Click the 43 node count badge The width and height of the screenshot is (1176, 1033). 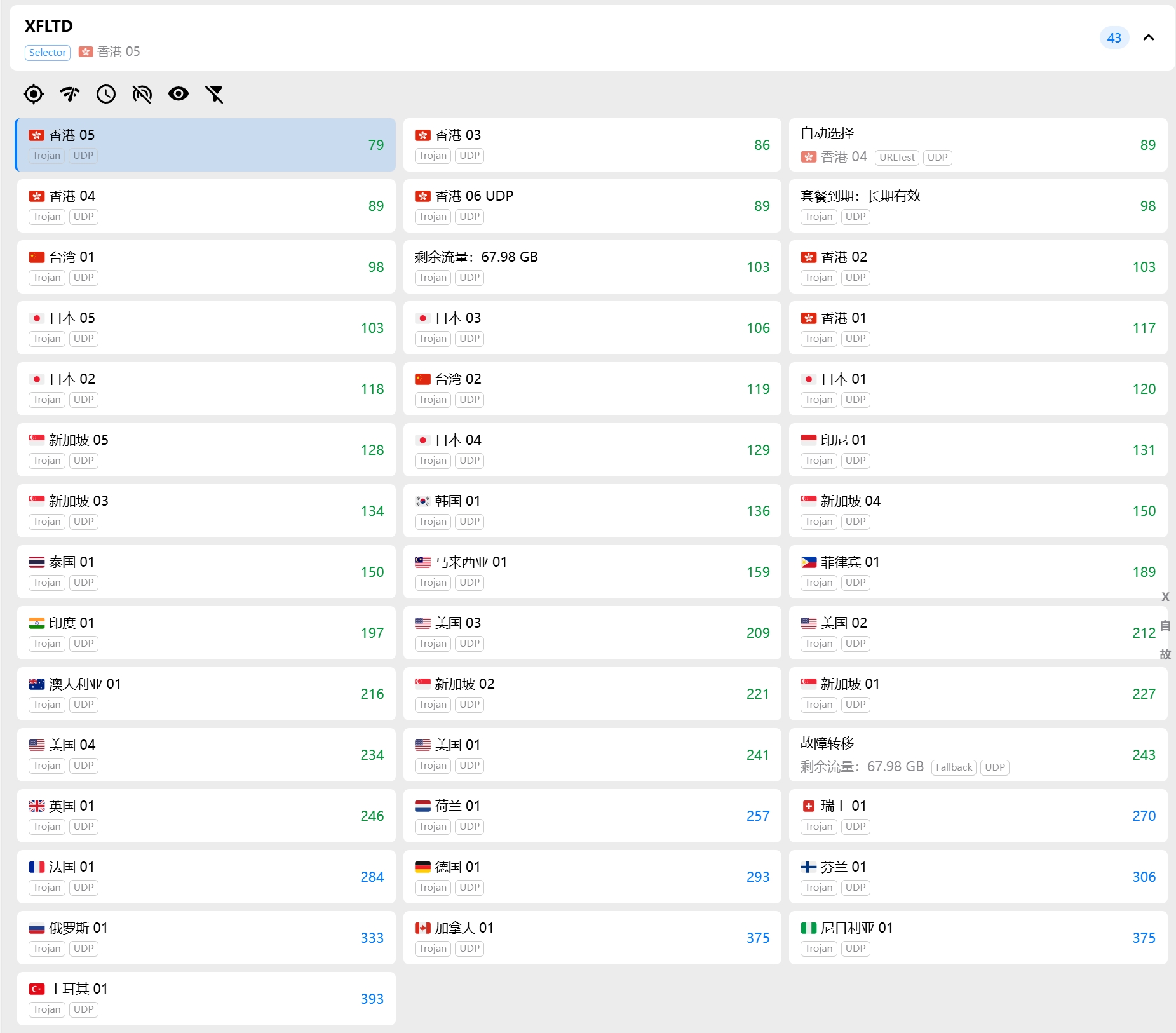(x=1114, y=37)
